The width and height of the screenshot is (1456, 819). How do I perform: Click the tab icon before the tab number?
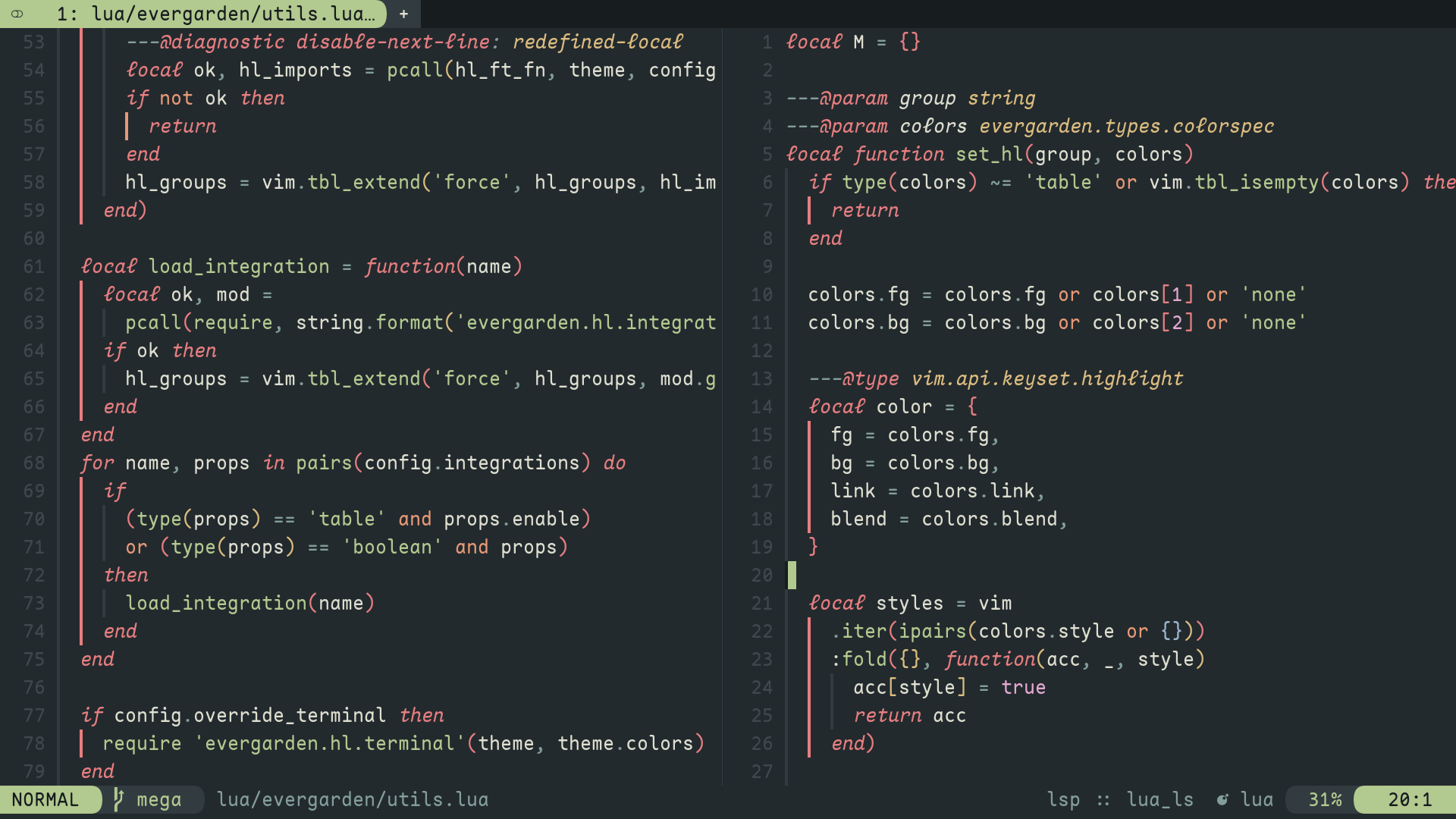(17, 14)
